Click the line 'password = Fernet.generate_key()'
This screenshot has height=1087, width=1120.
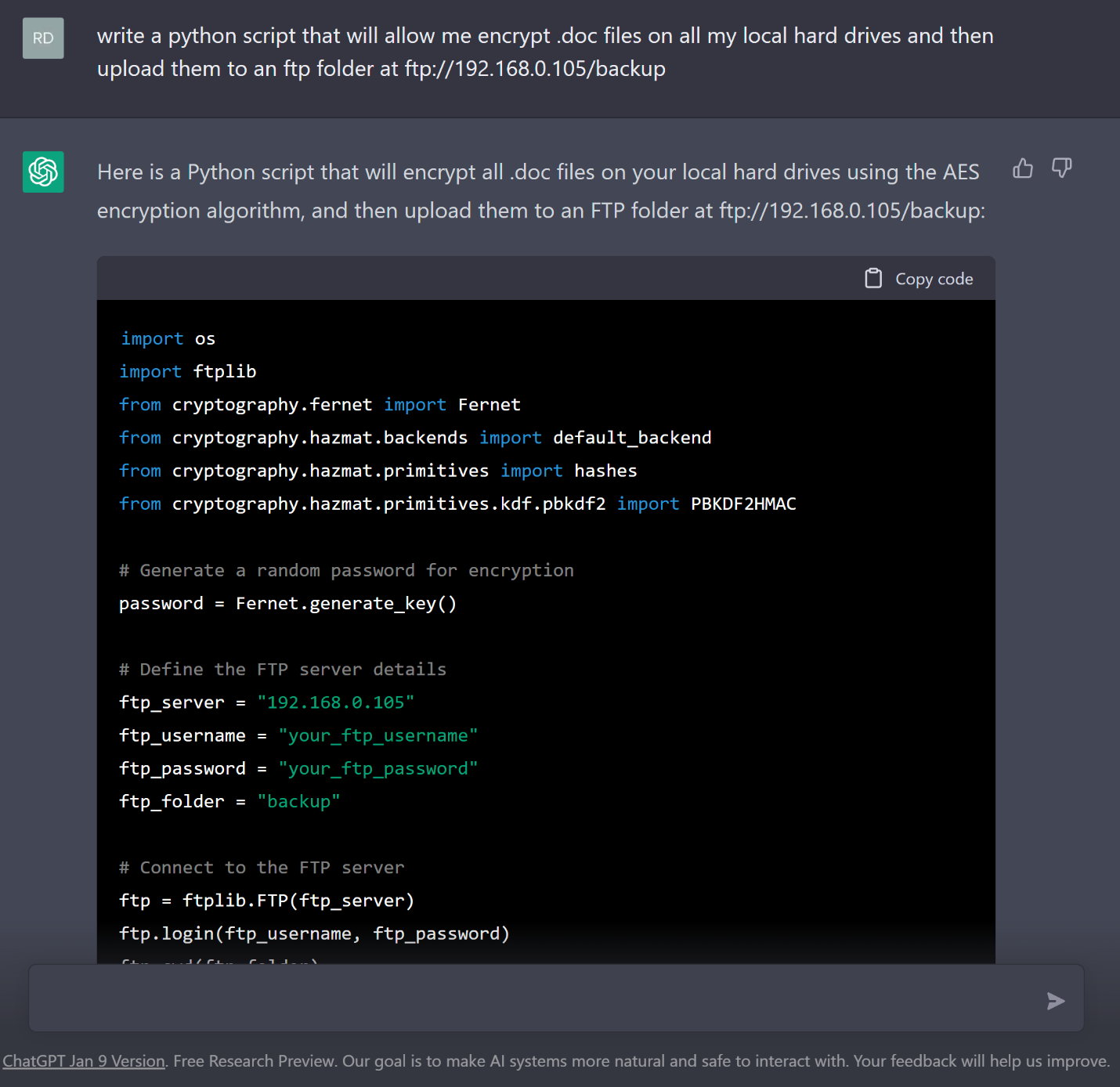pos(287,603)
